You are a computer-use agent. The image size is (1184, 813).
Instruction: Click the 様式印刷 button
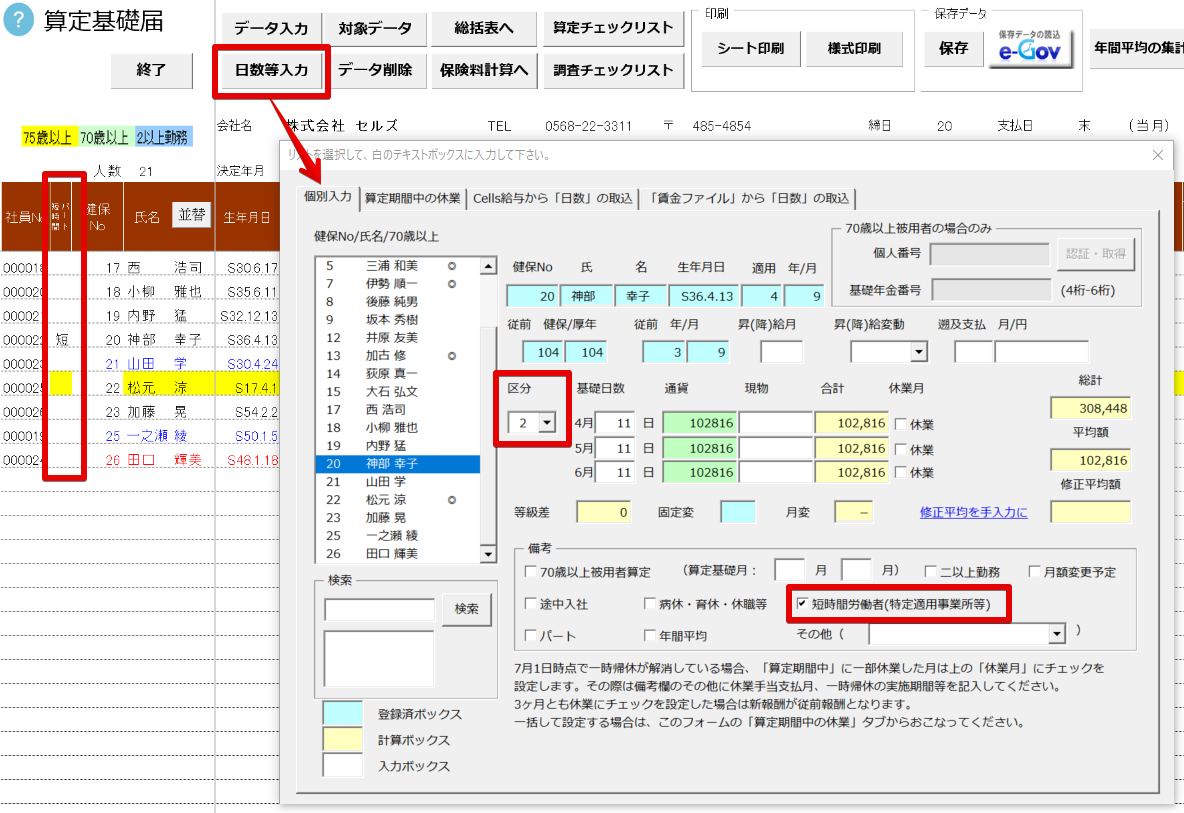click(x=854, y=48)
